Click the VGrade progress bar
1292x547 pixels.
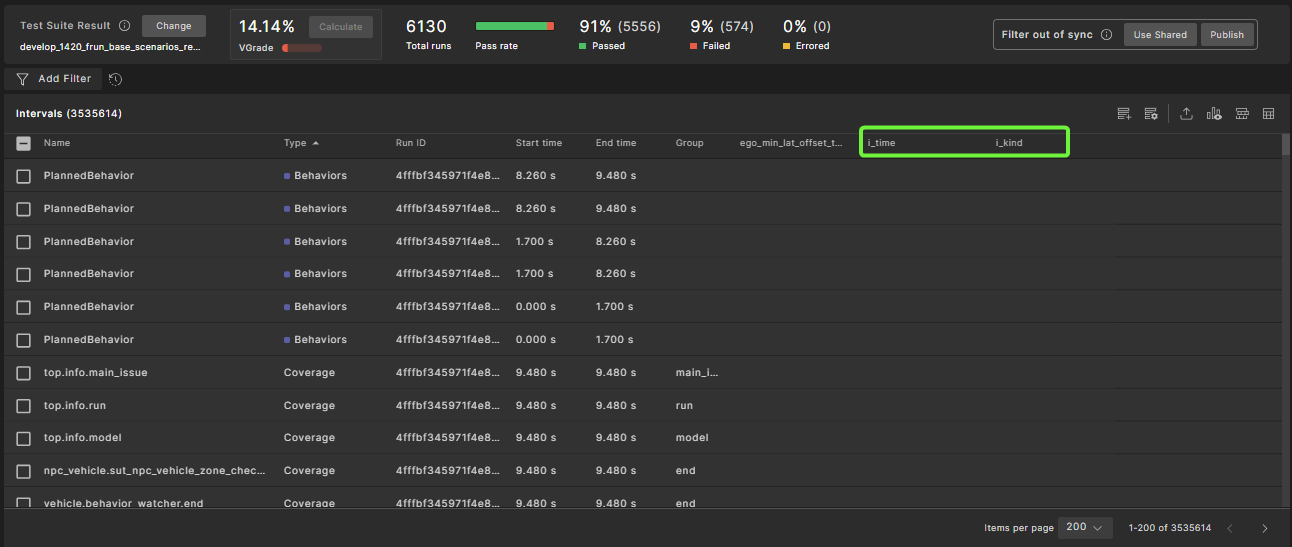click(x=302, y=47)
